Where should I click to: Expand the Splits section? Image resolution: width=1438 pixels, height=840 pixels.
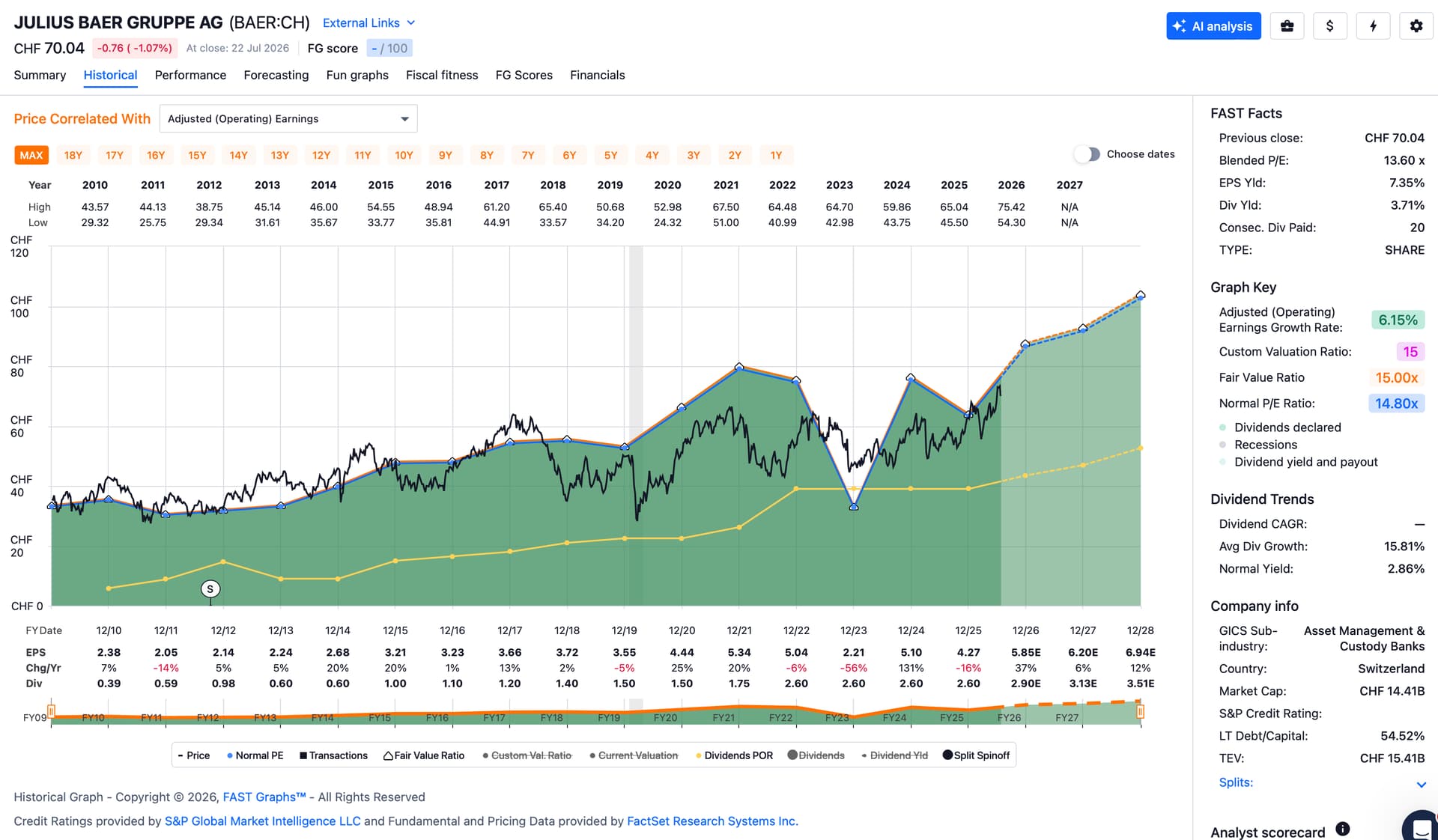[x=1322, y=783]
